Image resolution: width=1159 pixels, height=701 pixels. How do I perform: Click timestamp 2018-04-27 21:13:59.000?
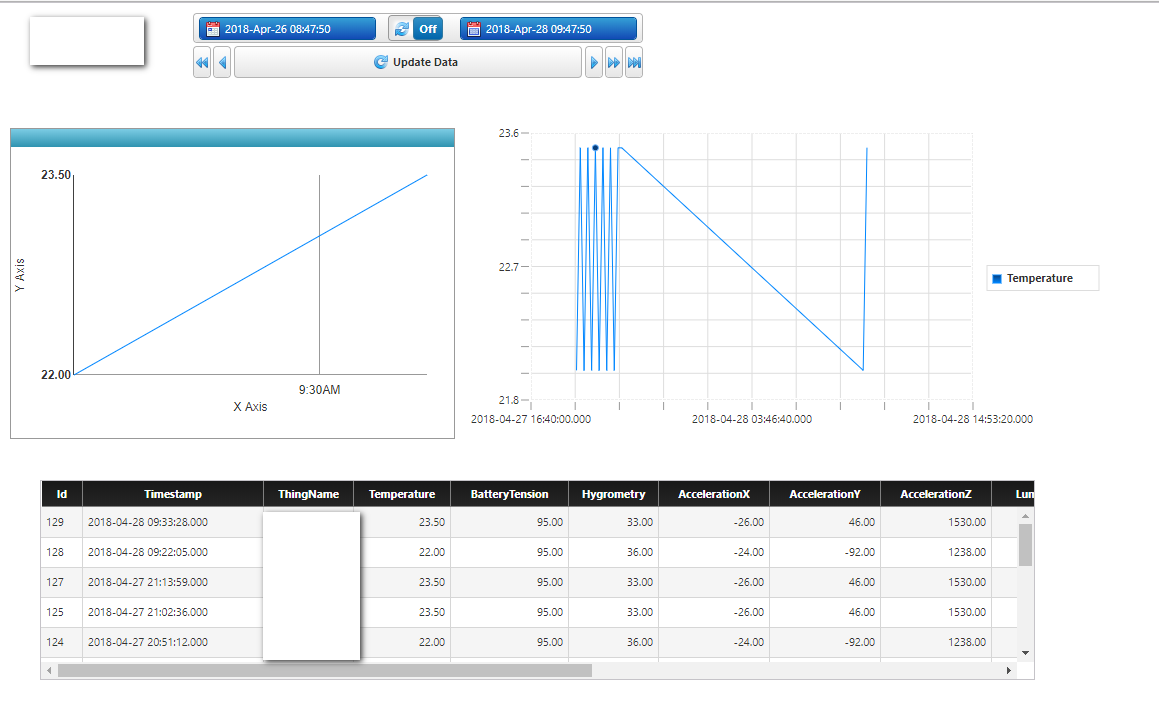point(148,582)
